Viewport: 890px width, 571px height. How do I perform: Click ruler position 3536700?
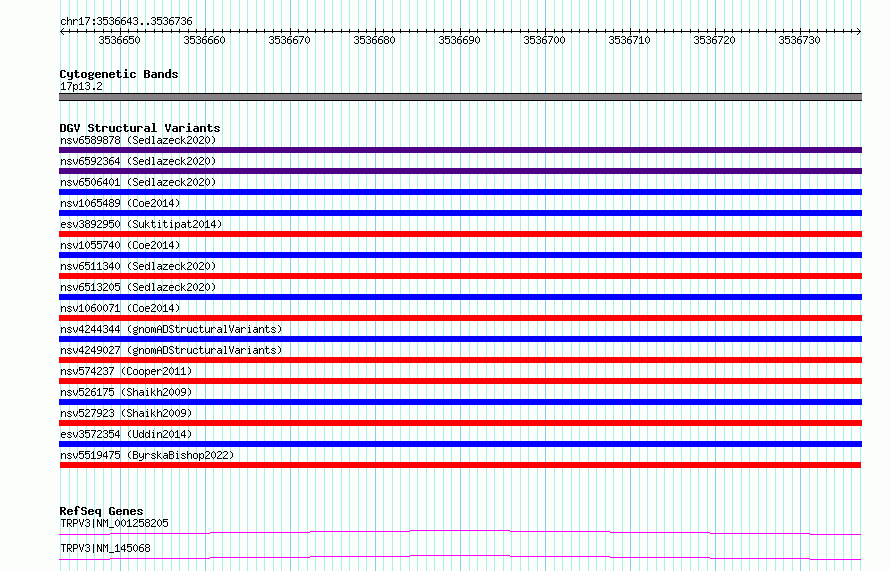544,40
